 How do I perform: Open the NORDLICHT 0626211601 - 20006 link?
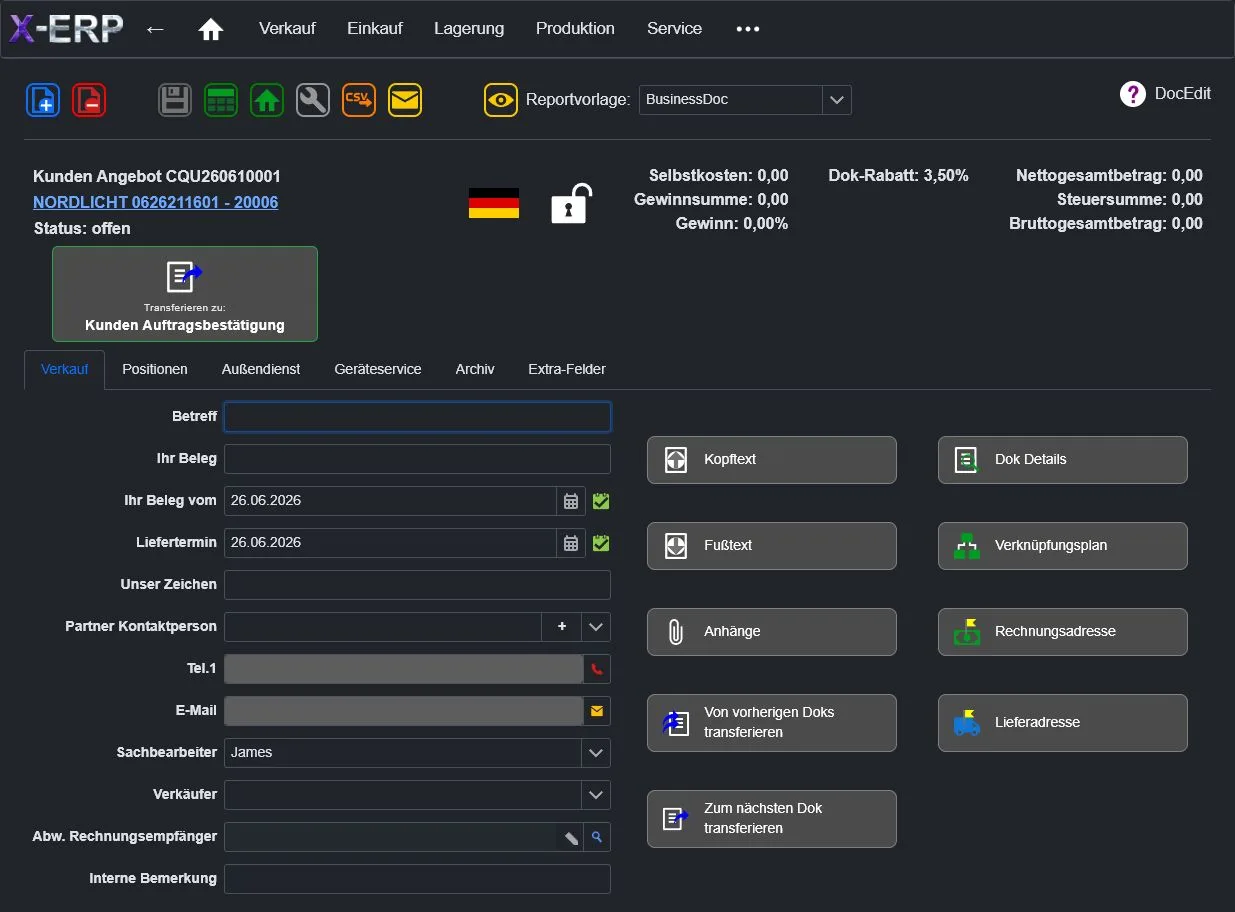[x=155, y=202]
